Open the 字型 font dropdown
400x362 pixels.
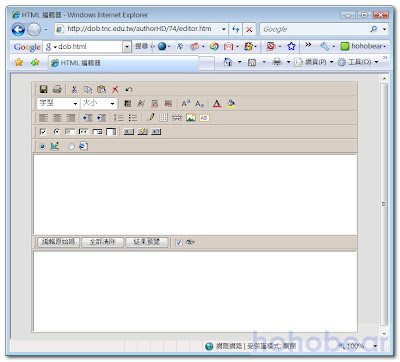[x=58, y=103]
